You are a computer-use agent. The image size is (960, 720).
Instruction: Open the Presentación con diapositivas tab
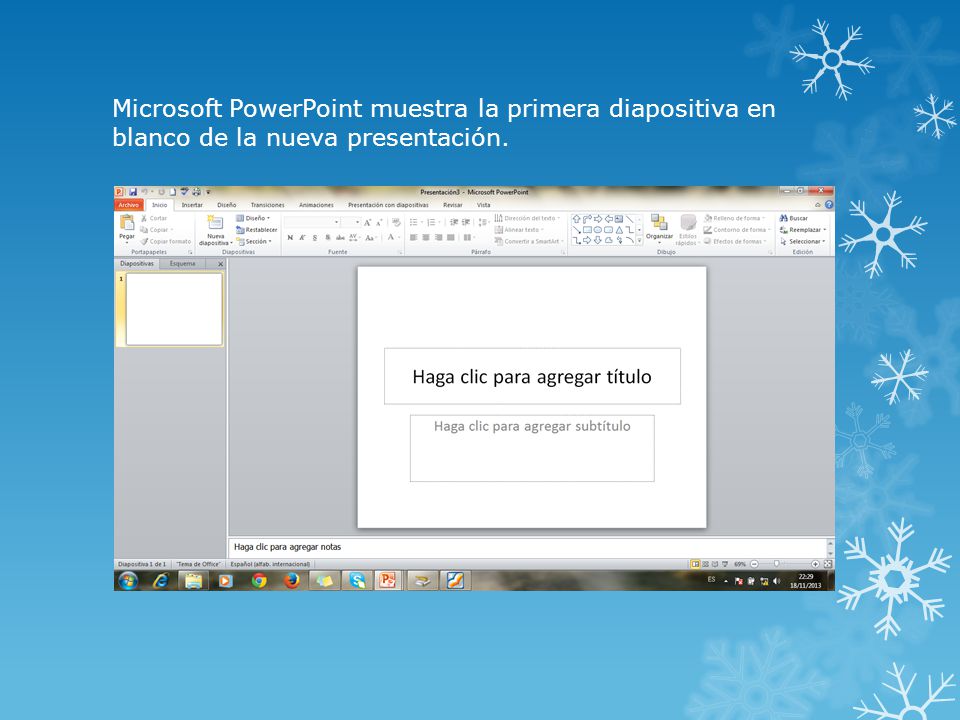click(x=388, y=205)
